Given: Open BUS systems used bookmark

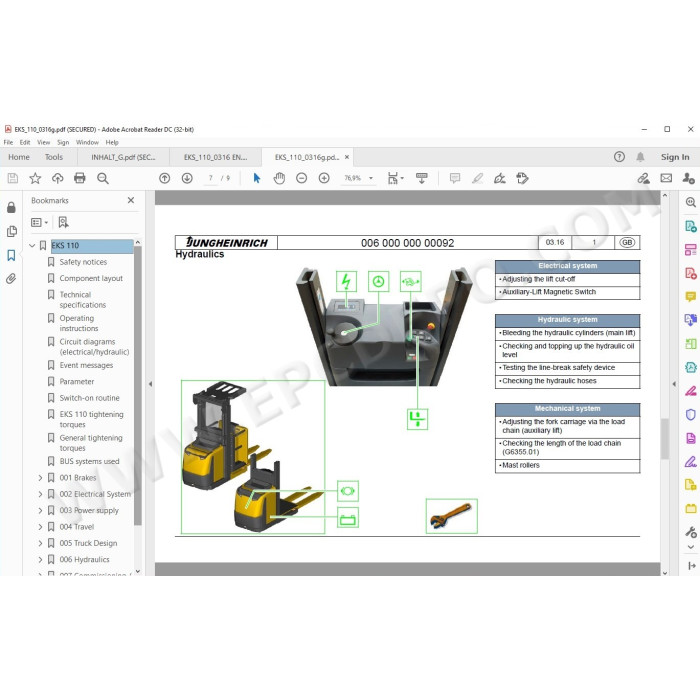Looking at the screenshot, I should point(89,462).
